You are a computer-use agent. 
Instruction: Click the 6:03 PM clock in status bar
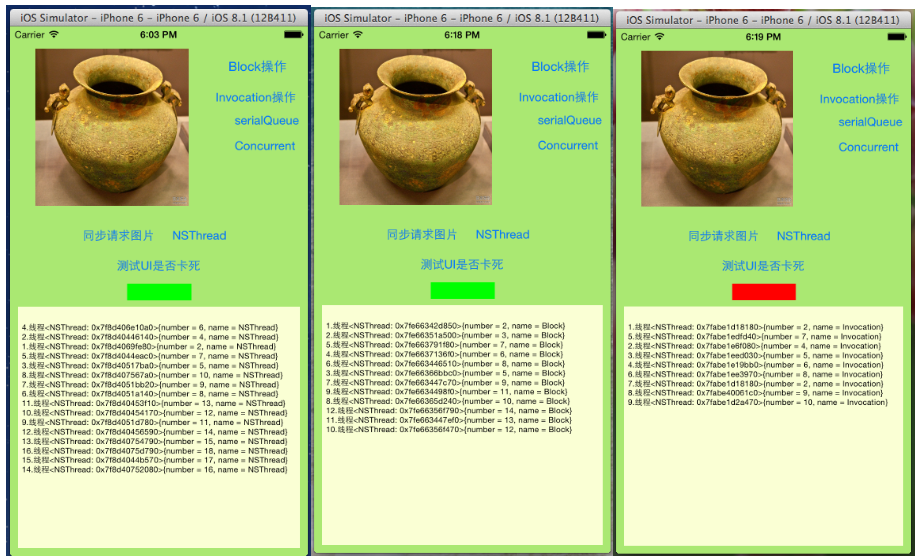click(x=158, y=35)
